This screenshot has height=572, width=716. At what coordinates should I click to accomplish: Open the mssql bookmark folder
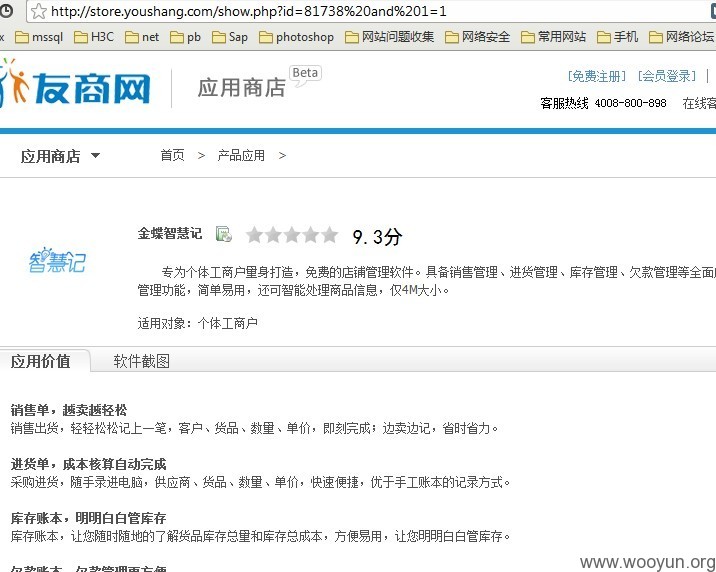pos(39,37)
